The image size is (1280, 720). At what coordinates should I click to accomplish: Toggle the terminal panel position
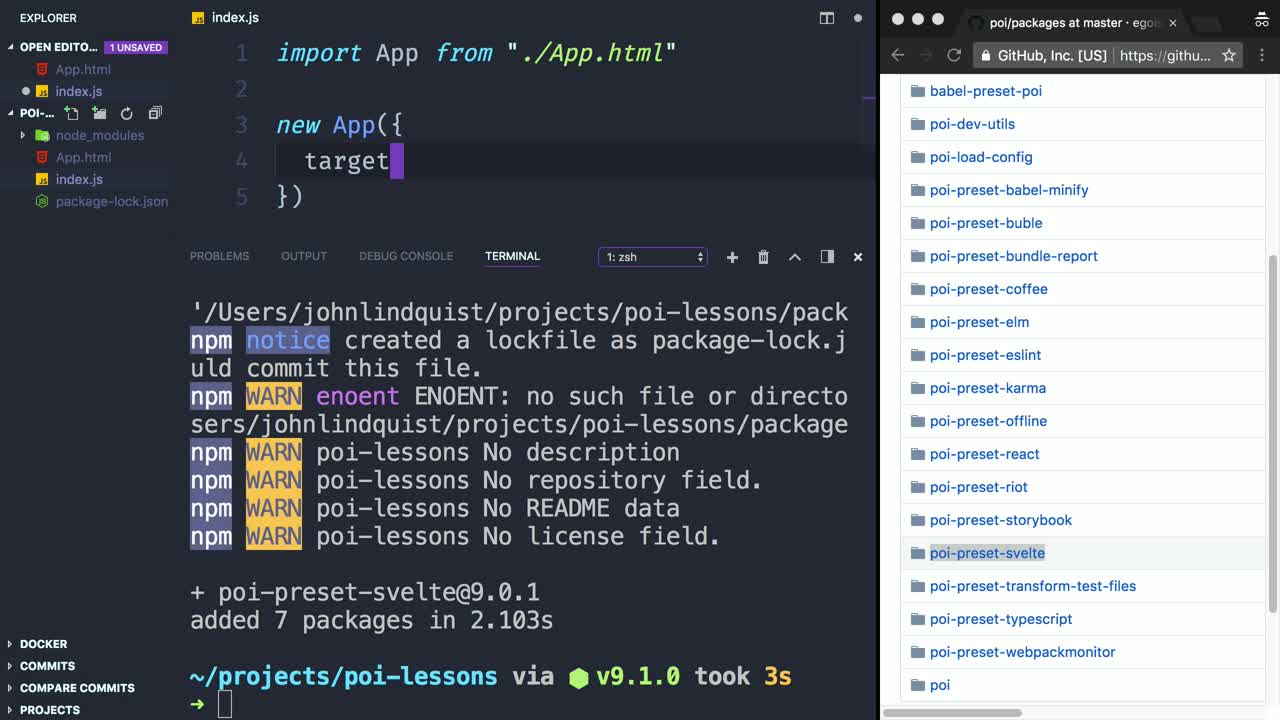[827, 257]
